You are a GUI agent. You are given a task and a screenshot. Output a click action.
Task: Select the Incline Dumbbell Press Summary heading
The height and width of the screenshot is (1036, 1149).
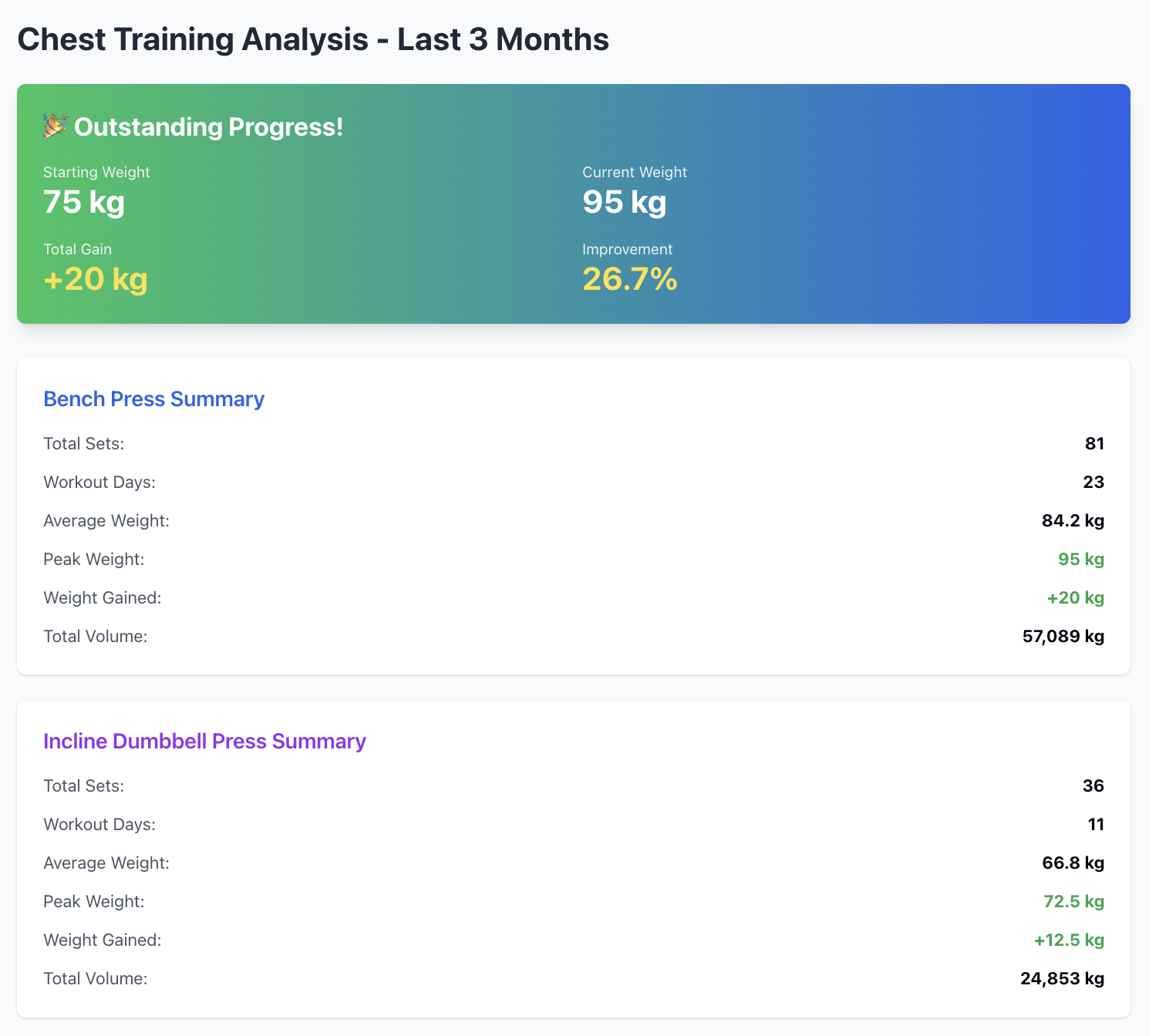(204, 742)
